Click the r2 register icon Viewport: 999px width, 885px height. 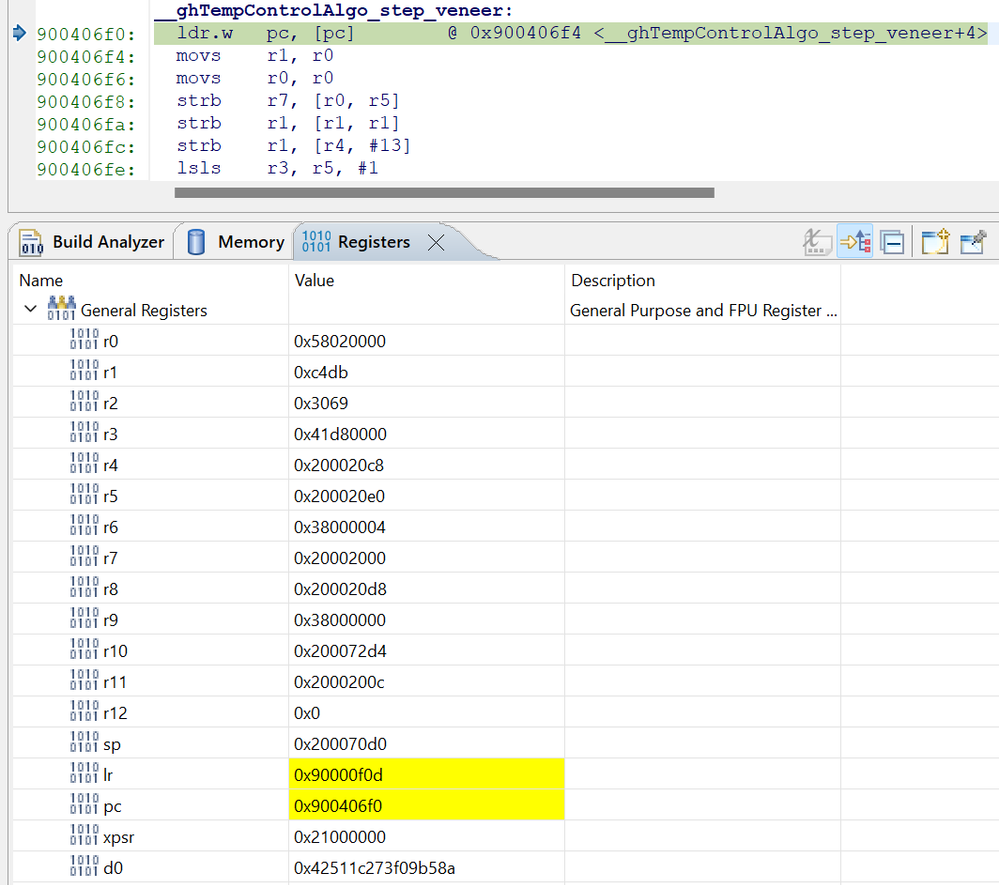tap(84, 402)
